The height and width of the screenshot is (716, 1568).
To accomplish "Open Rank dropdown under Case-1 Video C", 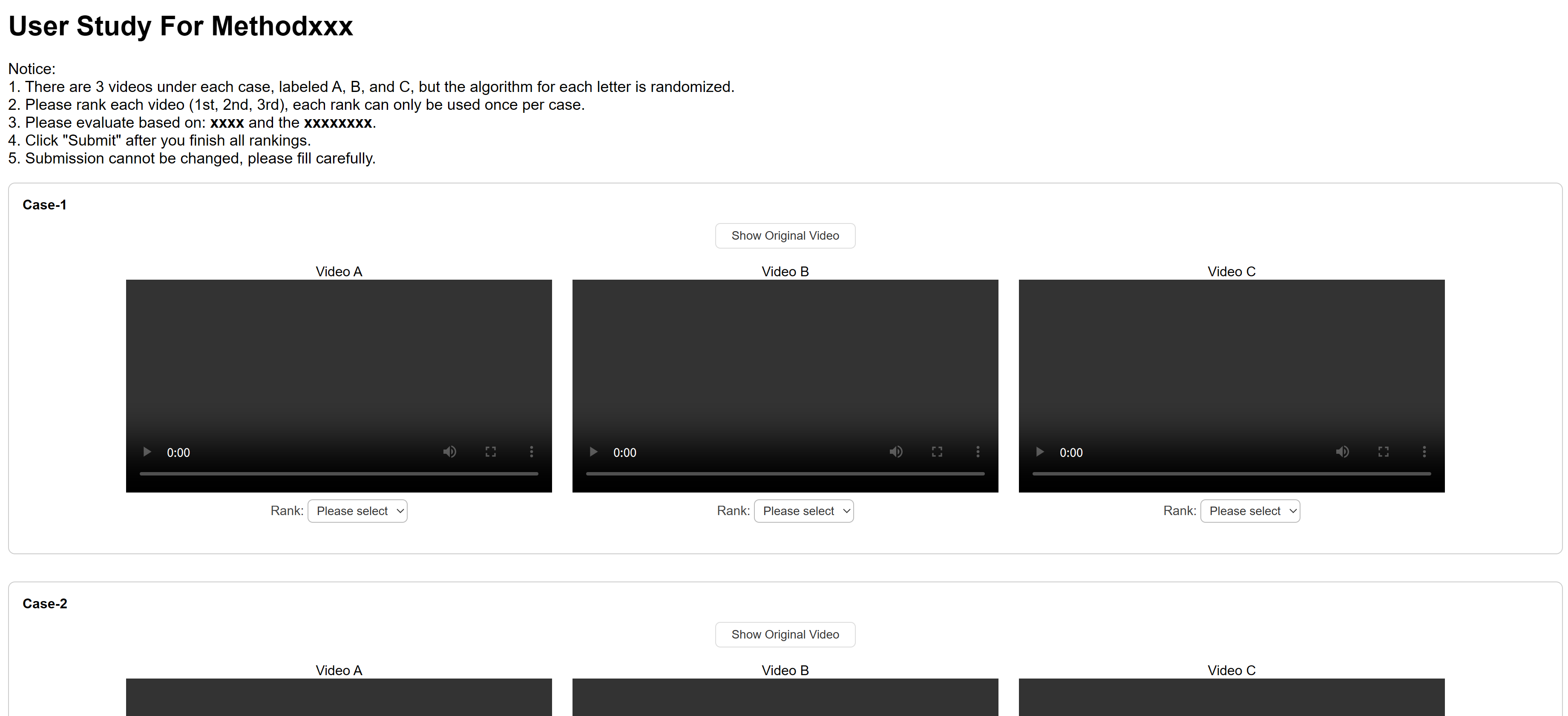I will point(1250,511).
